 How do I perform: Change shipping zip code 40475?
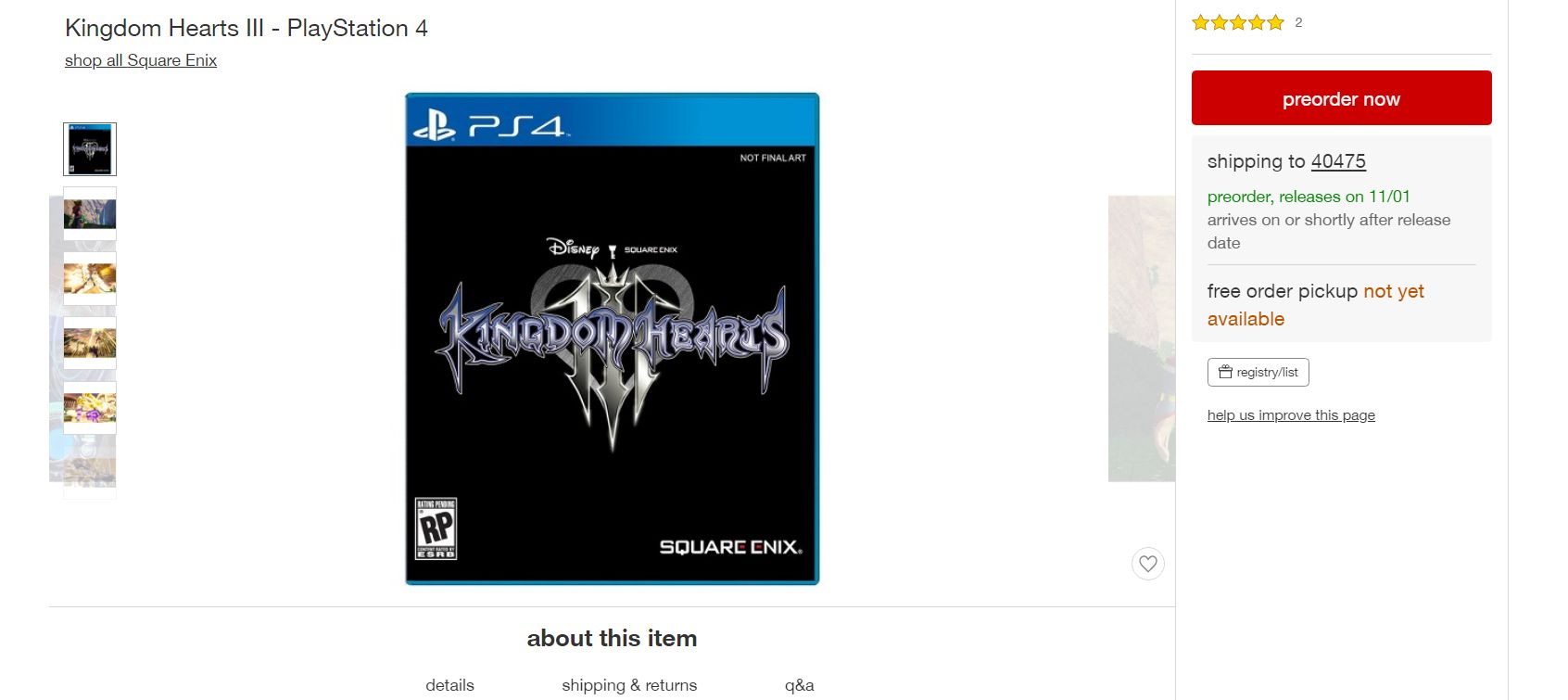click(1338, 161)
